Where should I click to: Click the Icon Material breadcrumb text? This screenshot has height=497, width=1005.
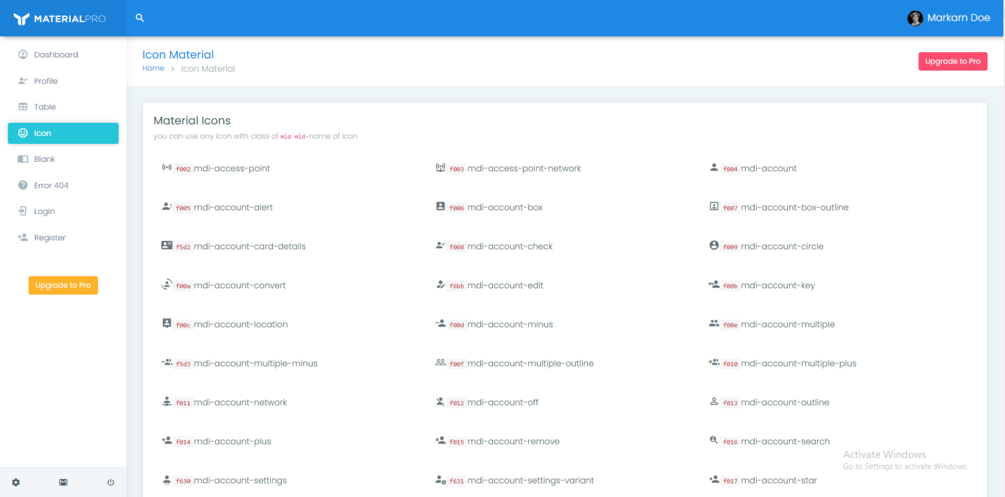tap(208, 69)
